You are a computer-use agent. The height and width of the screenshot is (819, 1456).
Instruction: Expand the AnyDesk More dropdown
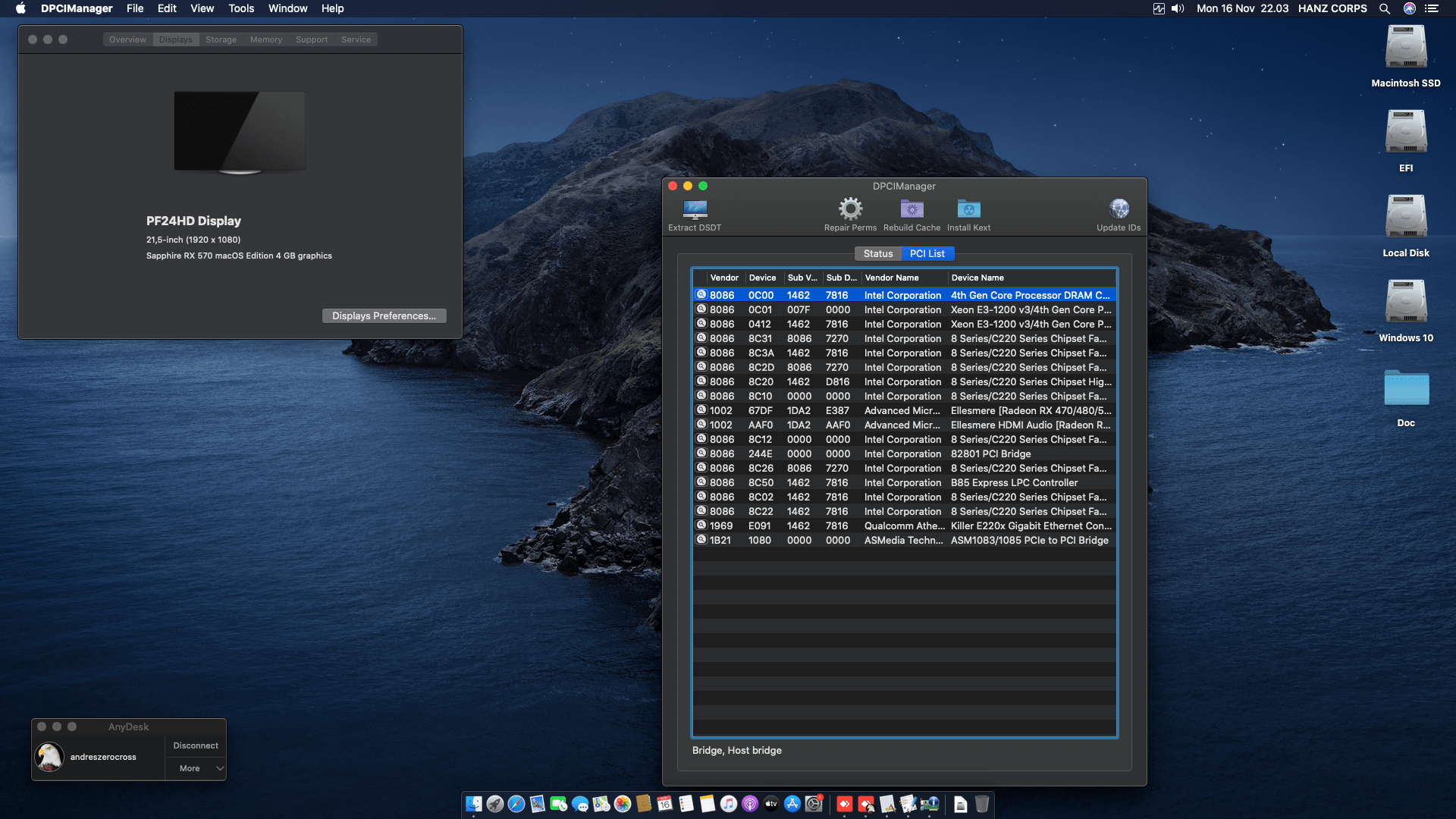pos(196,768)
